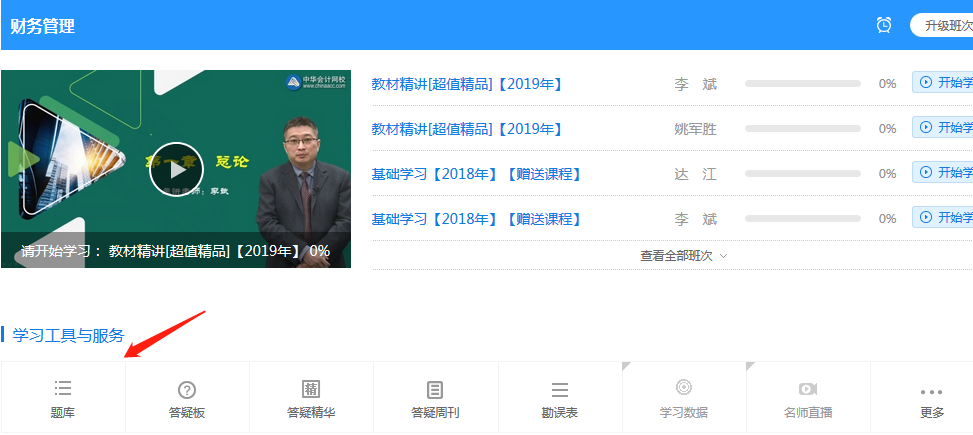The height and width of the screenshot is (435, 973).
Task: Start learning 姚军胜's 教材精讲 course
Action: coord(944,128)
